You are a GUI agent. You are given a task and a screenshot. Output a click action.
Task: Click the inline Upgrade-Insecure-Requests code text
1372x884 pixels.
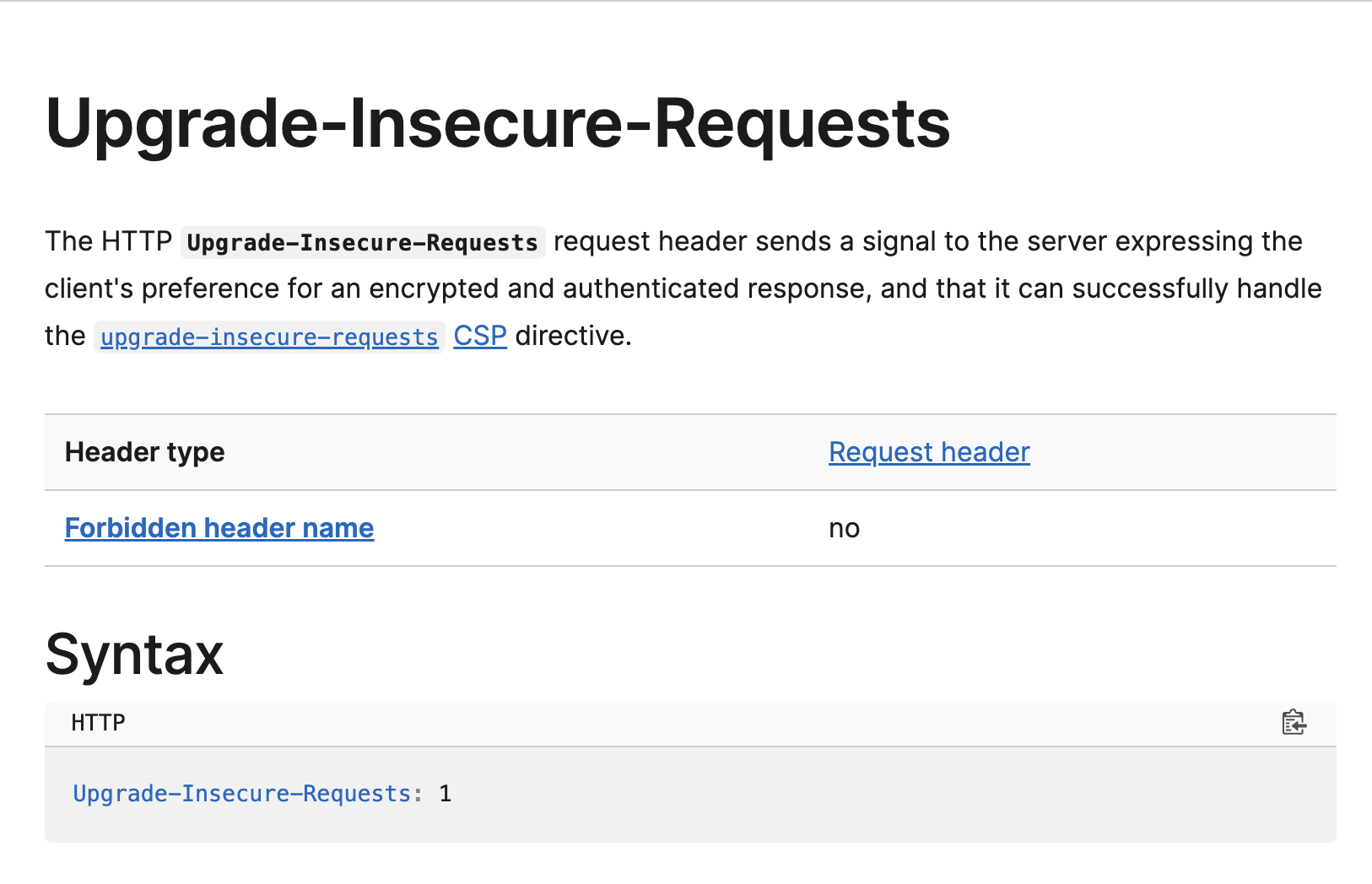363,243
